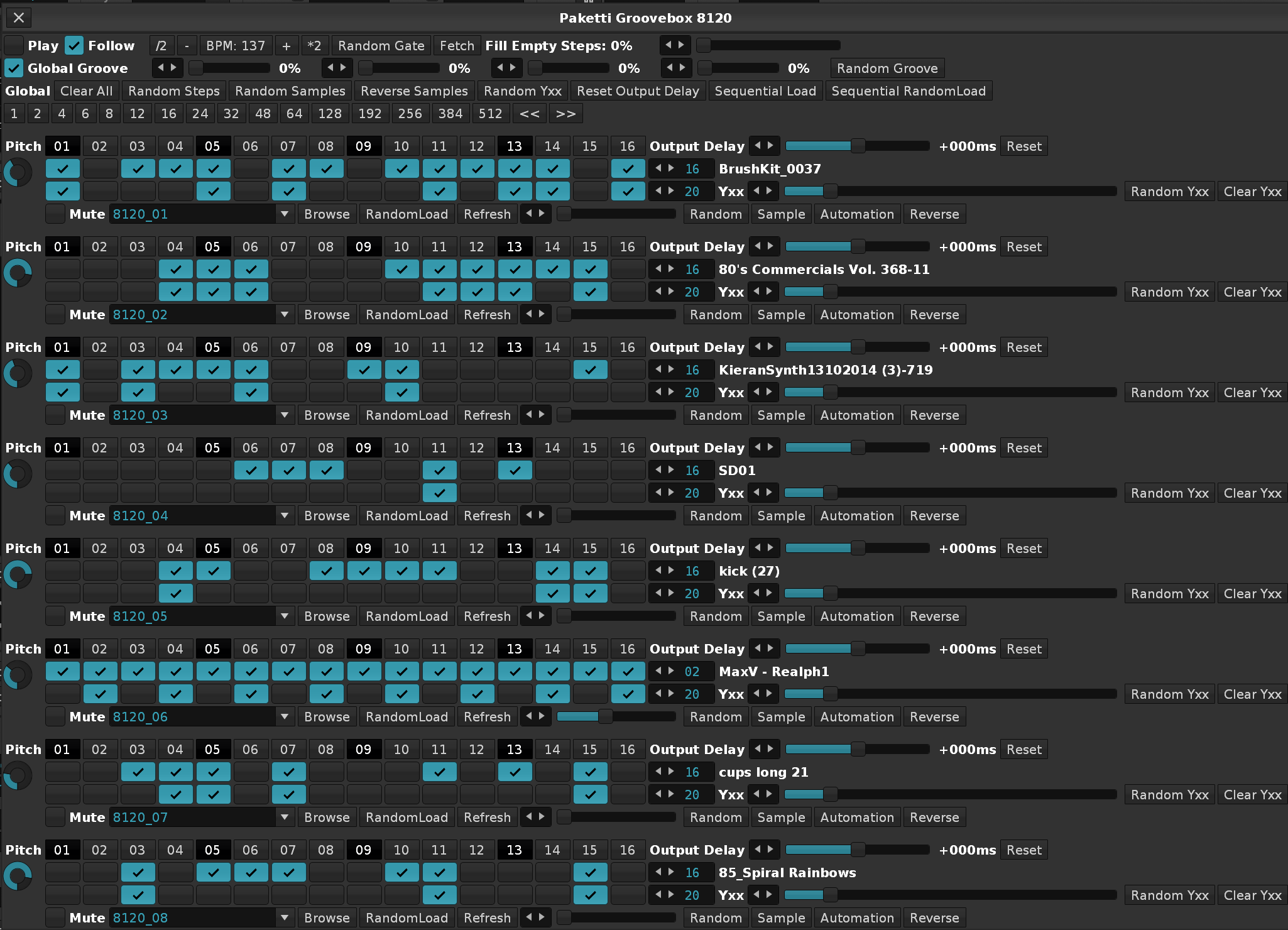Click the rotary knob for the SD01 track
The height and width of the screenshot is (930, 1288).
click(18, 474)
